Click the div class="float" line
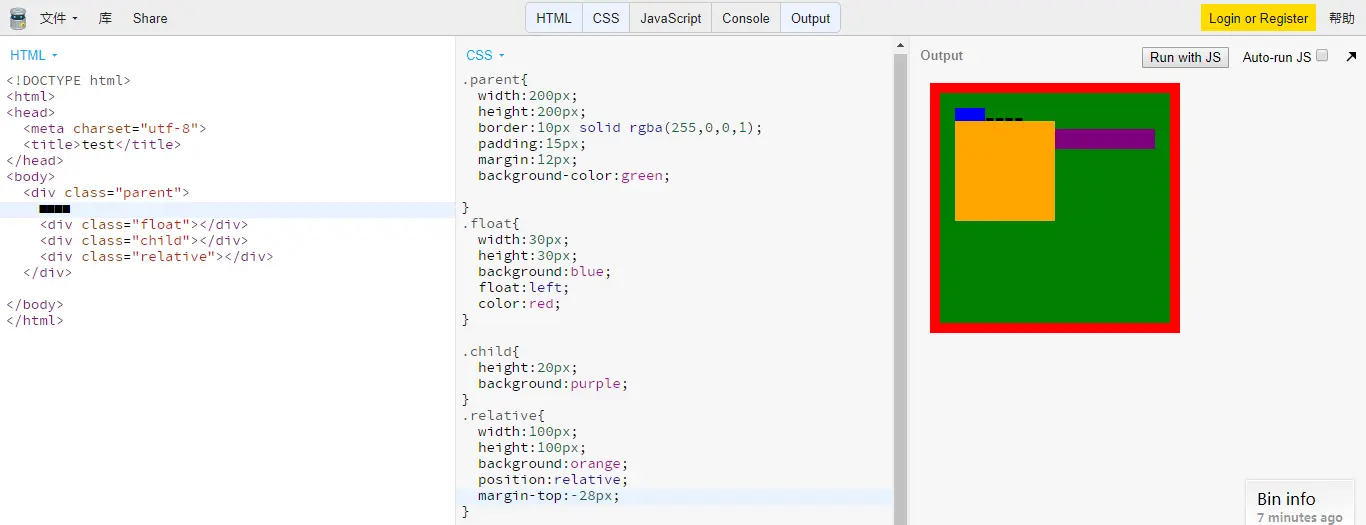Image resolution: width=1366 pixels, height=525 pixels. click(144, 224)
